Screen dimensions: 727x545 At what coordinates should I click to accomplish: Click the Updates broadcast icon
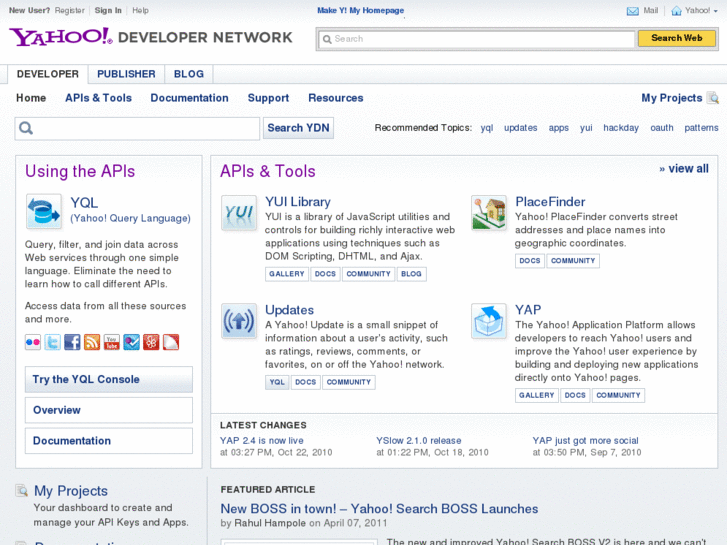239,321
